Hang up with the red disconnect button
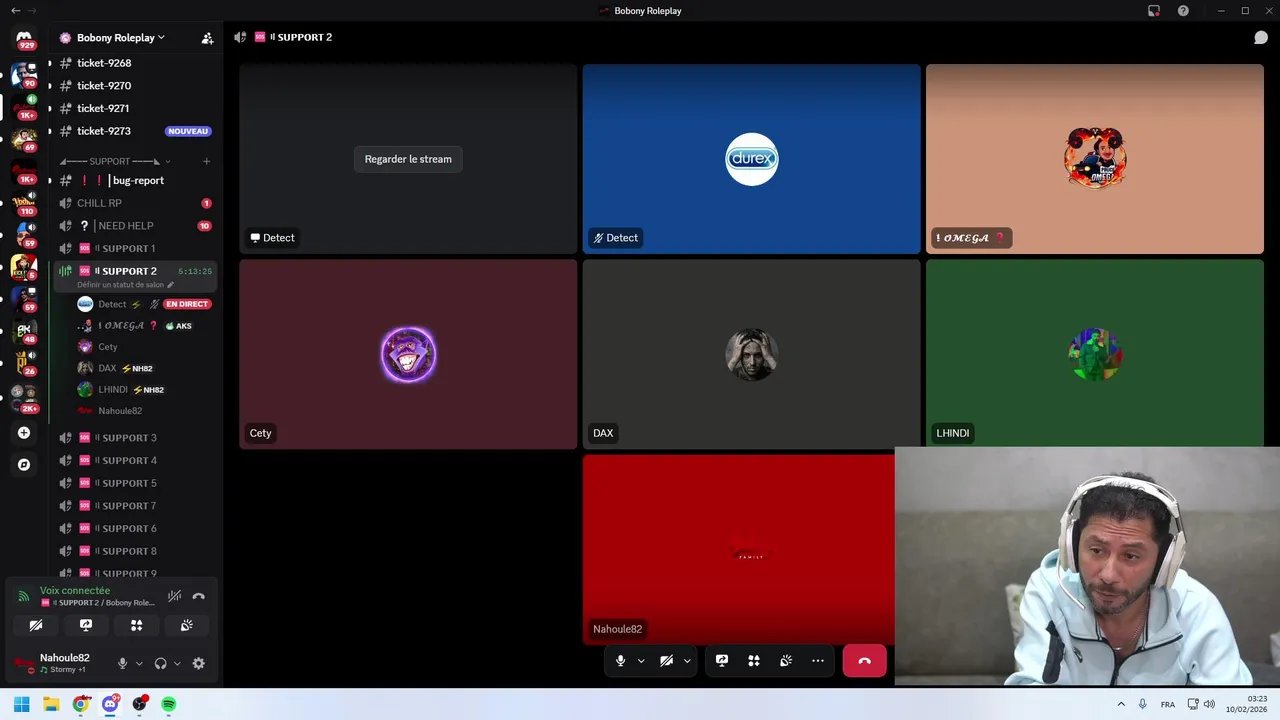 click(x=864, y=661)
